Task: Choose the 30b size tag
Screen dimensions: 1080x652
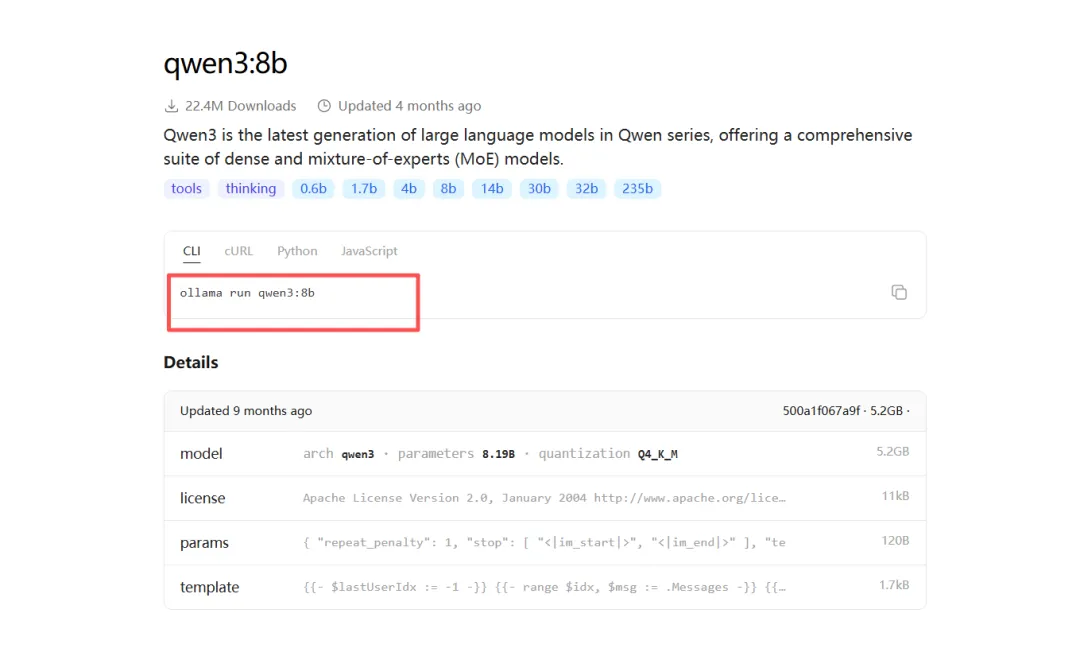Action: tap(539, 189)
